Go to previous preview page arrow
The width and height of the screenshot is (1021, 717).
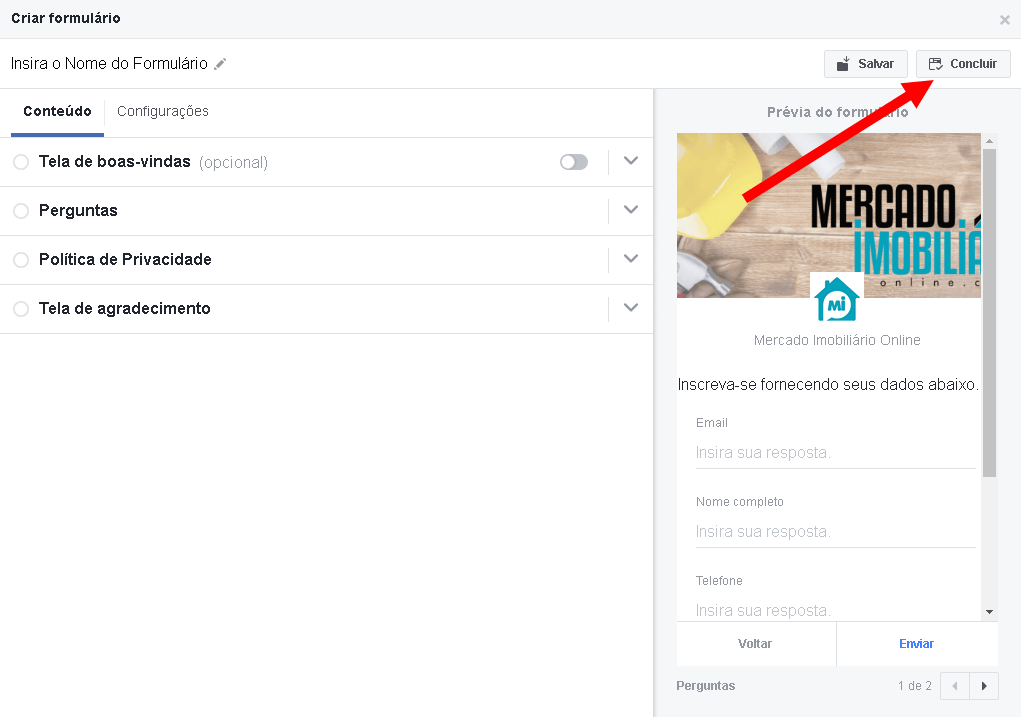(955, 686)
